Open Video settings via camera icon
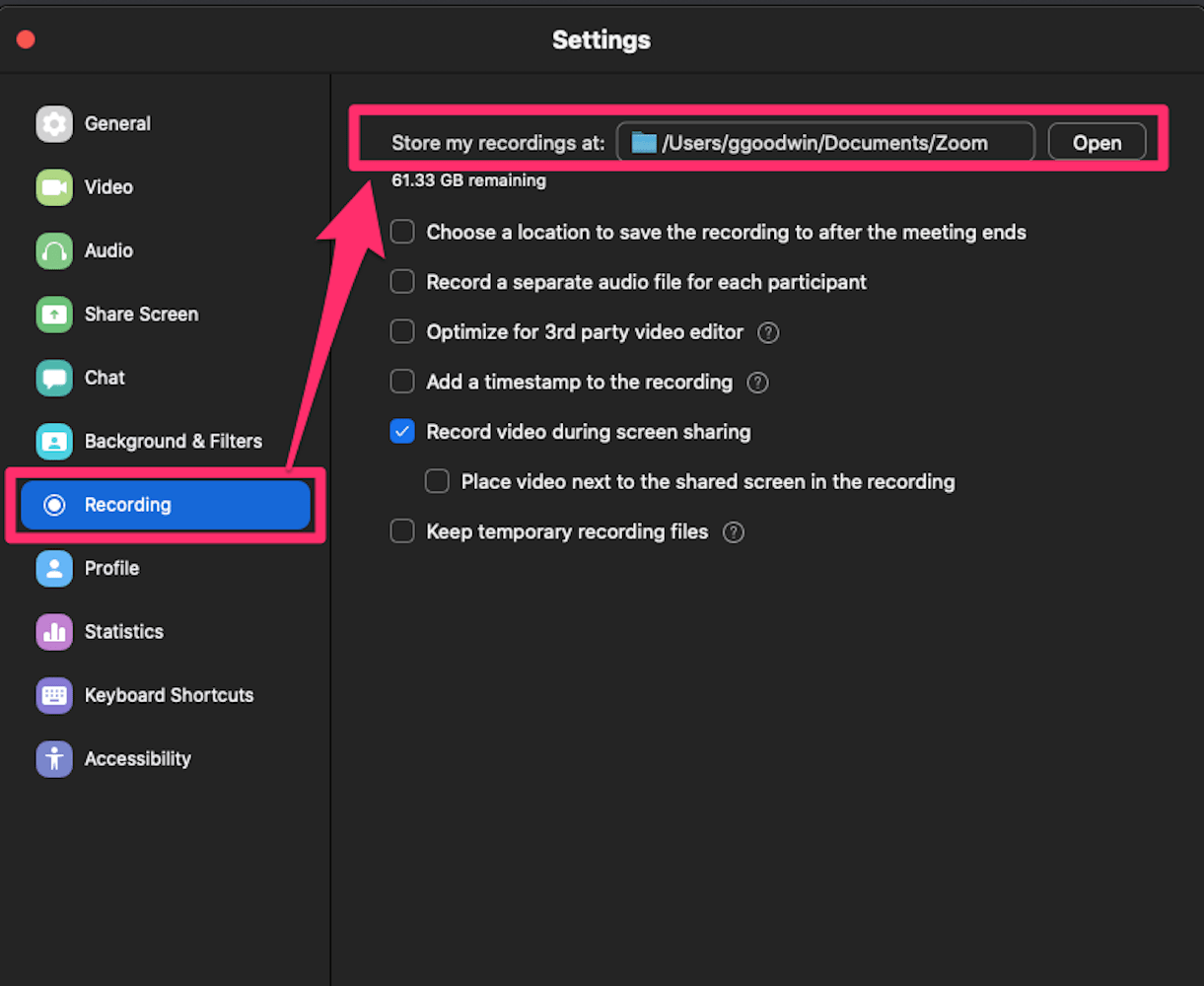 (54, 187)
